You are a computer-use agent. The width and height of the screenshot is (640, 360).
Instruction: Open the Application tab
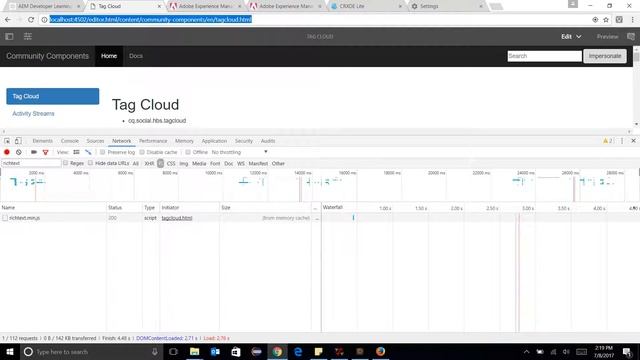214,141
